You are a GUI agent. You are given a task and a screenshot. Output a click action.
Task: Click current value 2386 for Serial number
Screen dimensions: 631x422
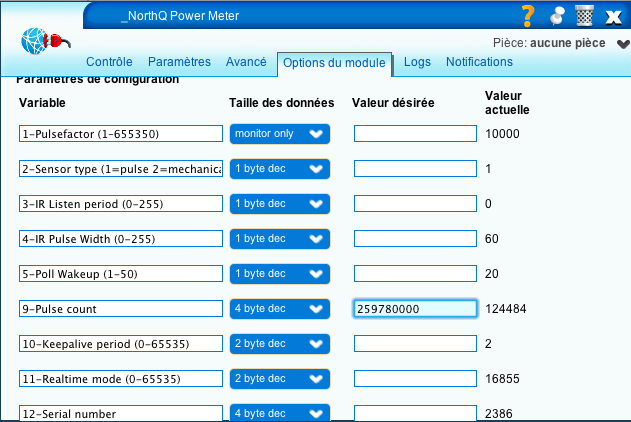pyautogui.click(x=499, y=414)
